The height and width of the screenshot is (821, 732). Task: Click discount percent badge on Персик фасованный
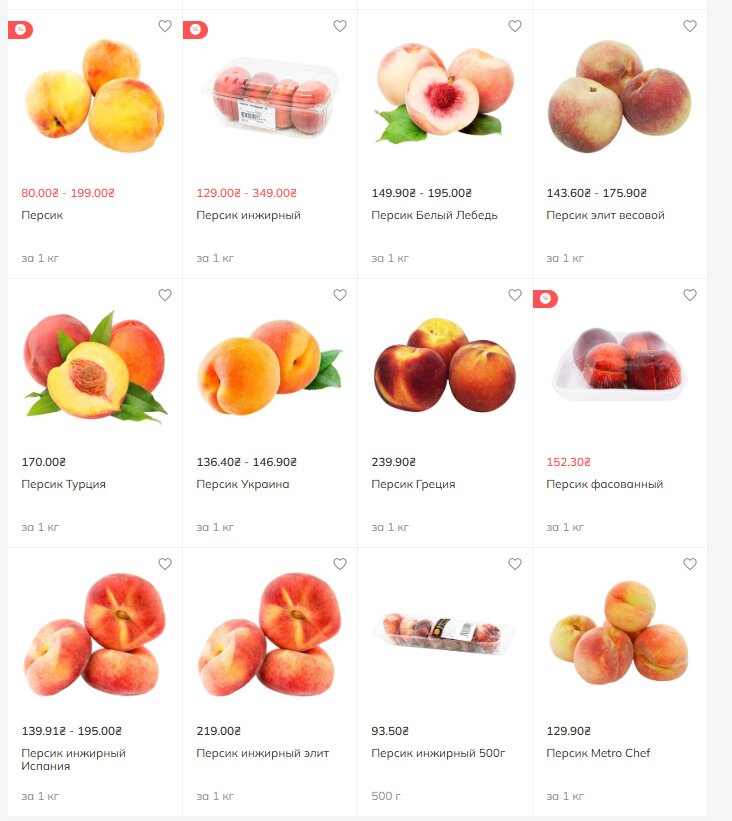(545, 299)
